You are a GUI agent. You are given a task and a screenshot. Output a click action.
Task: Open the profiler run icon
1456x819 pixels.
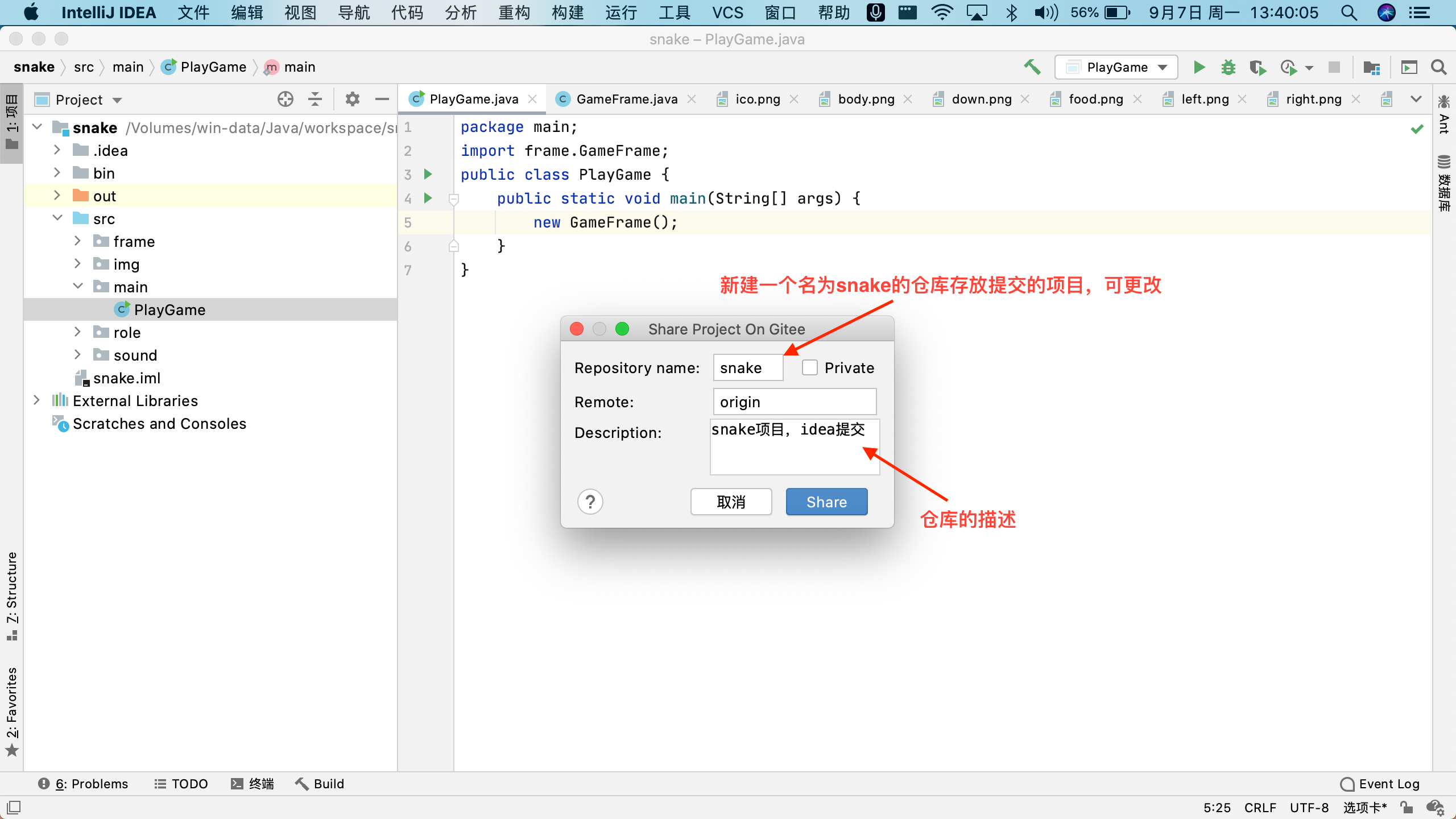coord(1289,67)
